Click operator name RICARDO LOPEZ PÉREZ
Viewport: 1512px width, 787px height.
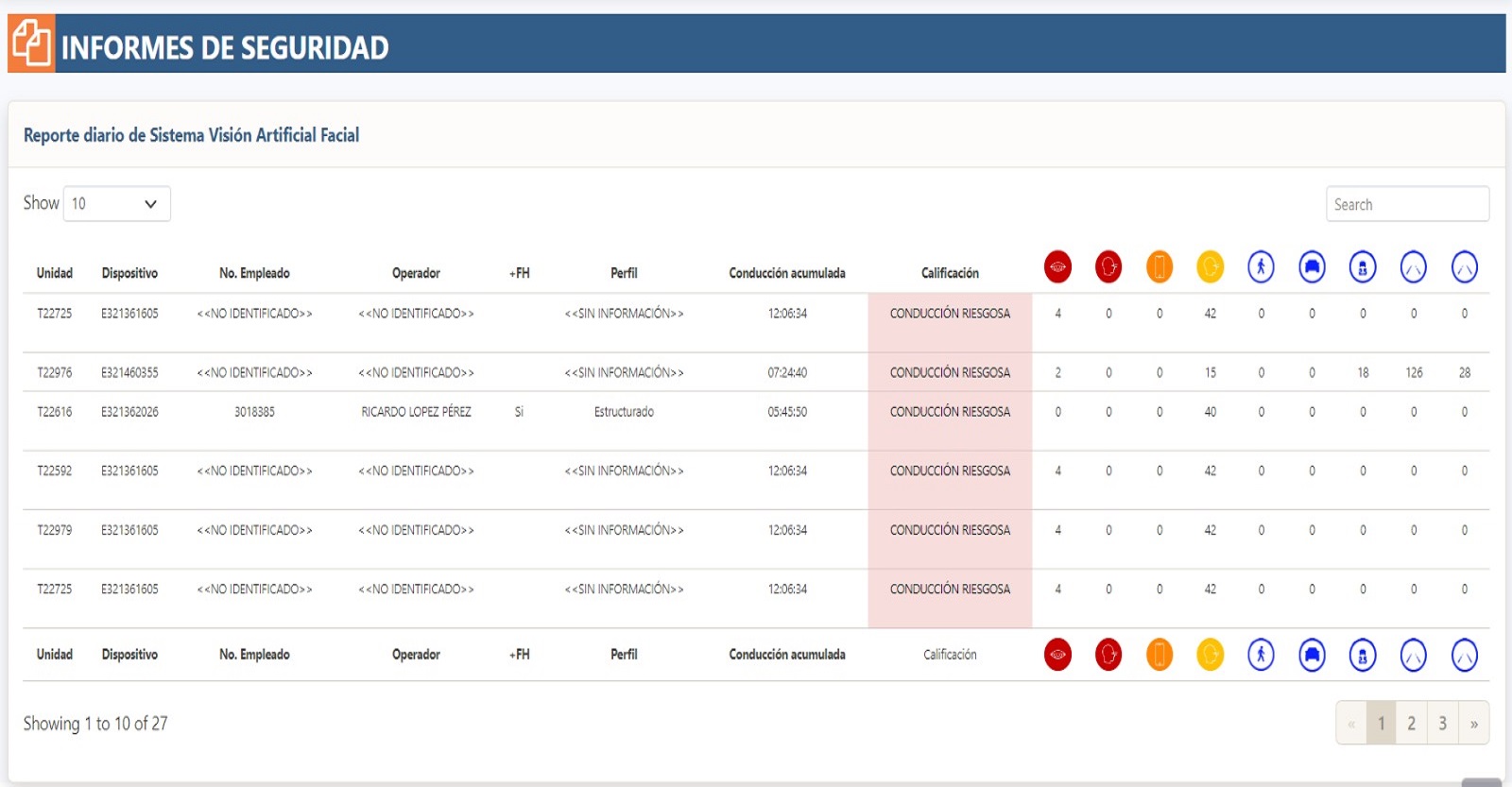[x=416, y=412]
